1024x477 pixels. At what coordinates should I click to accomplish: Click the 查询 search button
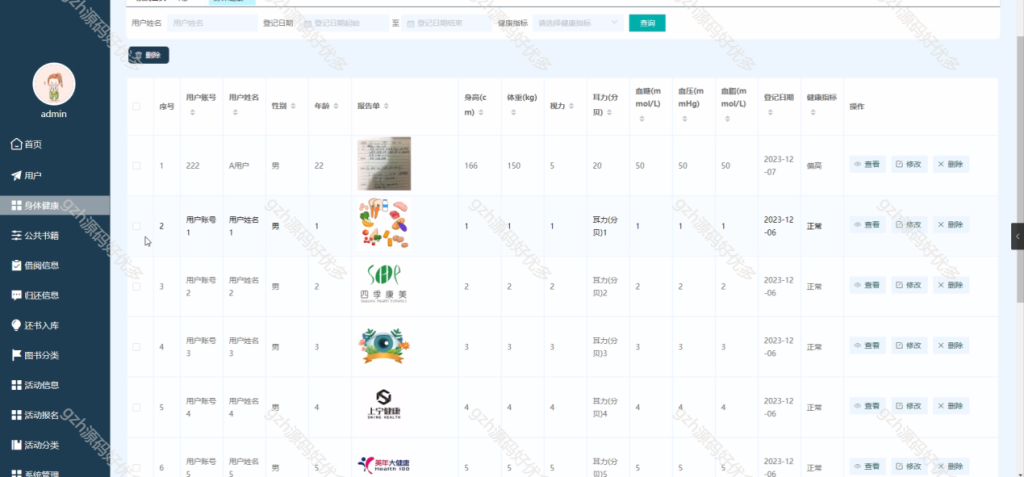[647, 23]
